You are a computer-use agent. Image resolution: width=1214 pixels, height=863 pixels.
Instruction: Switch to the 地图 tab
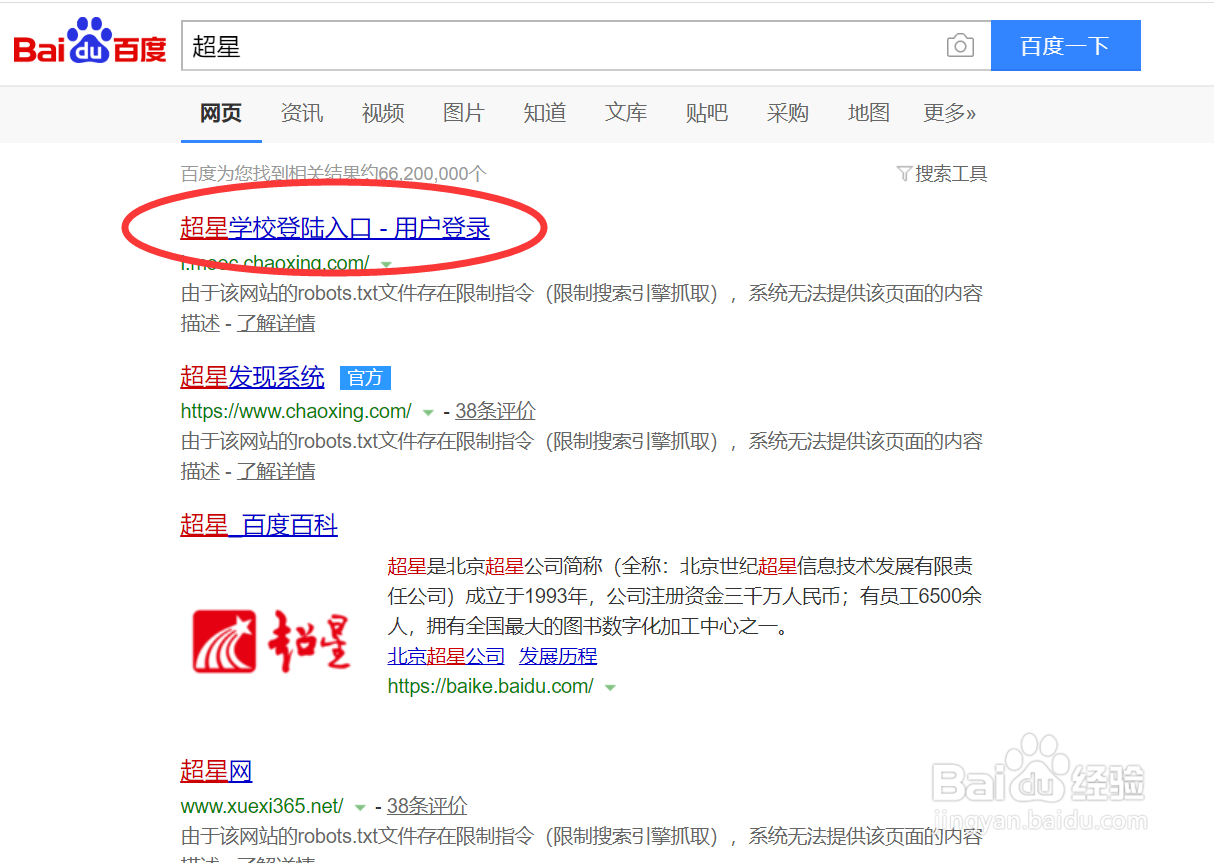tap(868, 113)
